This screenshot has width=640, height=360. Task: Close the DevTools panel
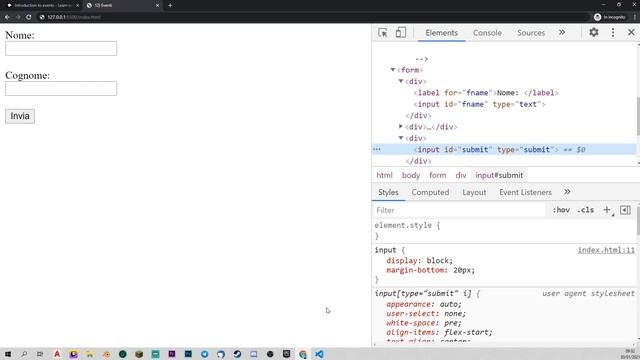pos(631,32)
